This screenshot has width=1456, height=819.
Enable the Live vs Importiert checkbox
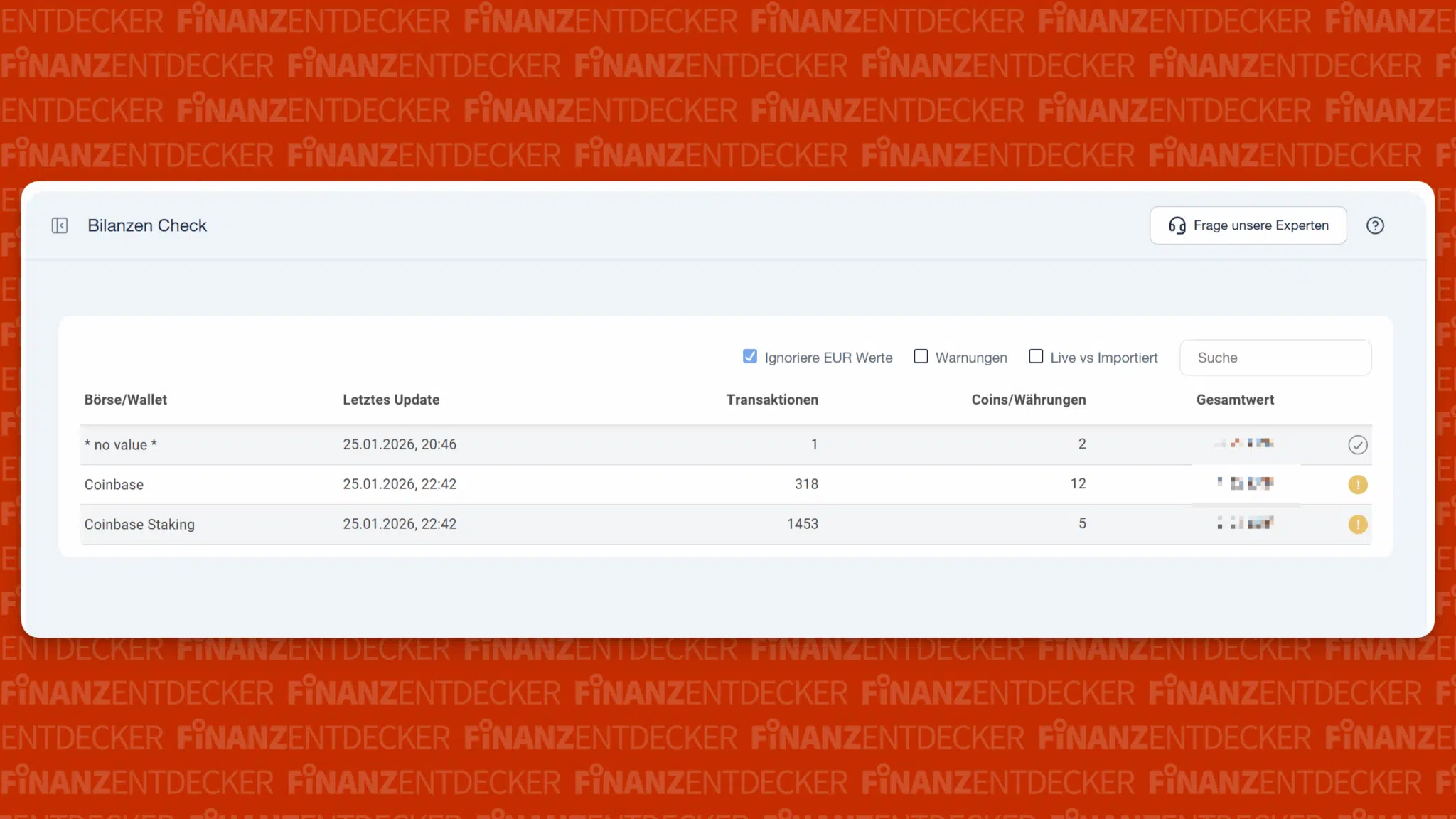1036,356
